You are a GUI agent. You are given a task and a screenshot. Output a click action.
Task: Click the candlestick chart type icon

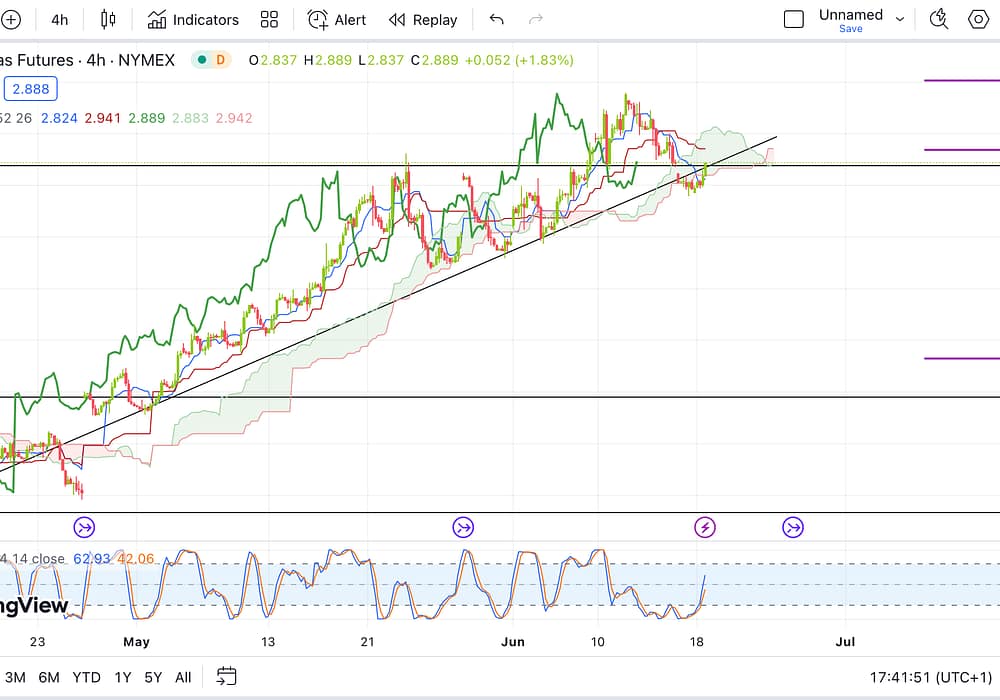coord(108,19)
